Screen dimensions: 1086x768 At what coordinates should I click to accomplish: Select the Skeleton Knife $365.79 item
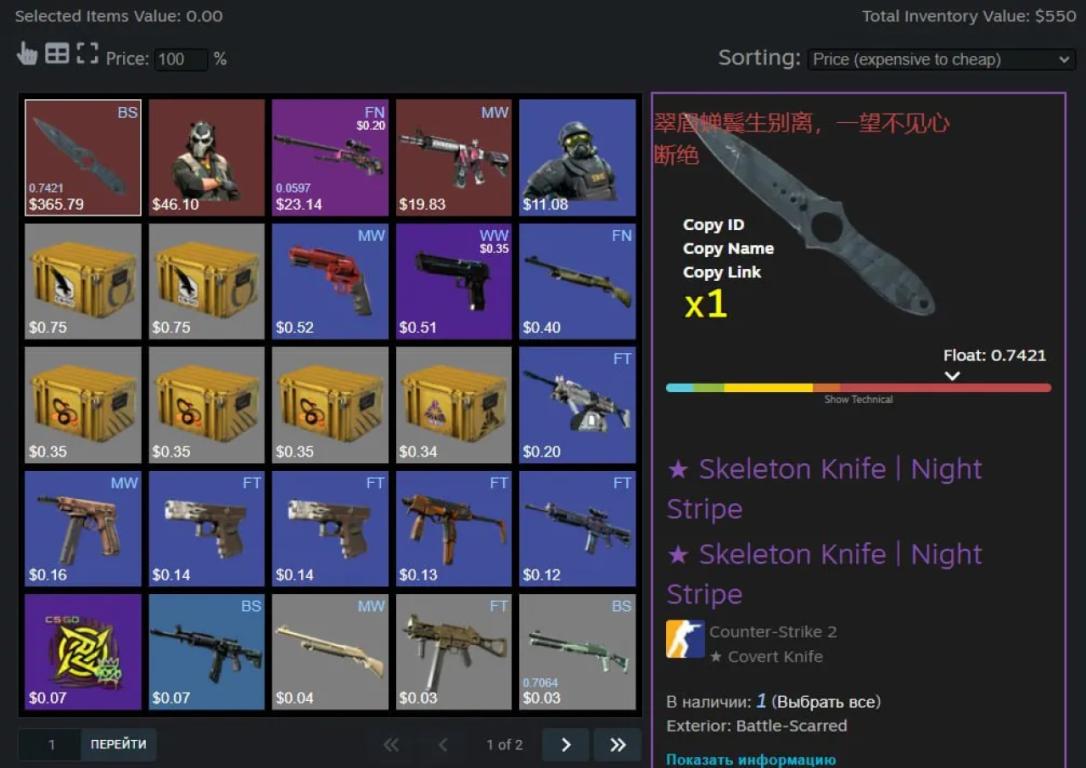pos(83,157)
